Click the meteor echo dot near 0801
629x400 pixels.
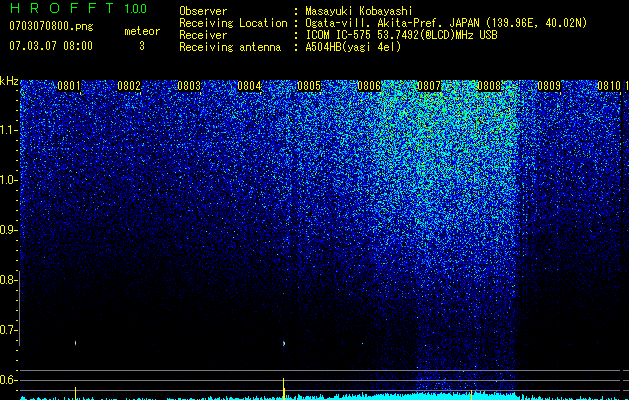click(x=75, y=343)
